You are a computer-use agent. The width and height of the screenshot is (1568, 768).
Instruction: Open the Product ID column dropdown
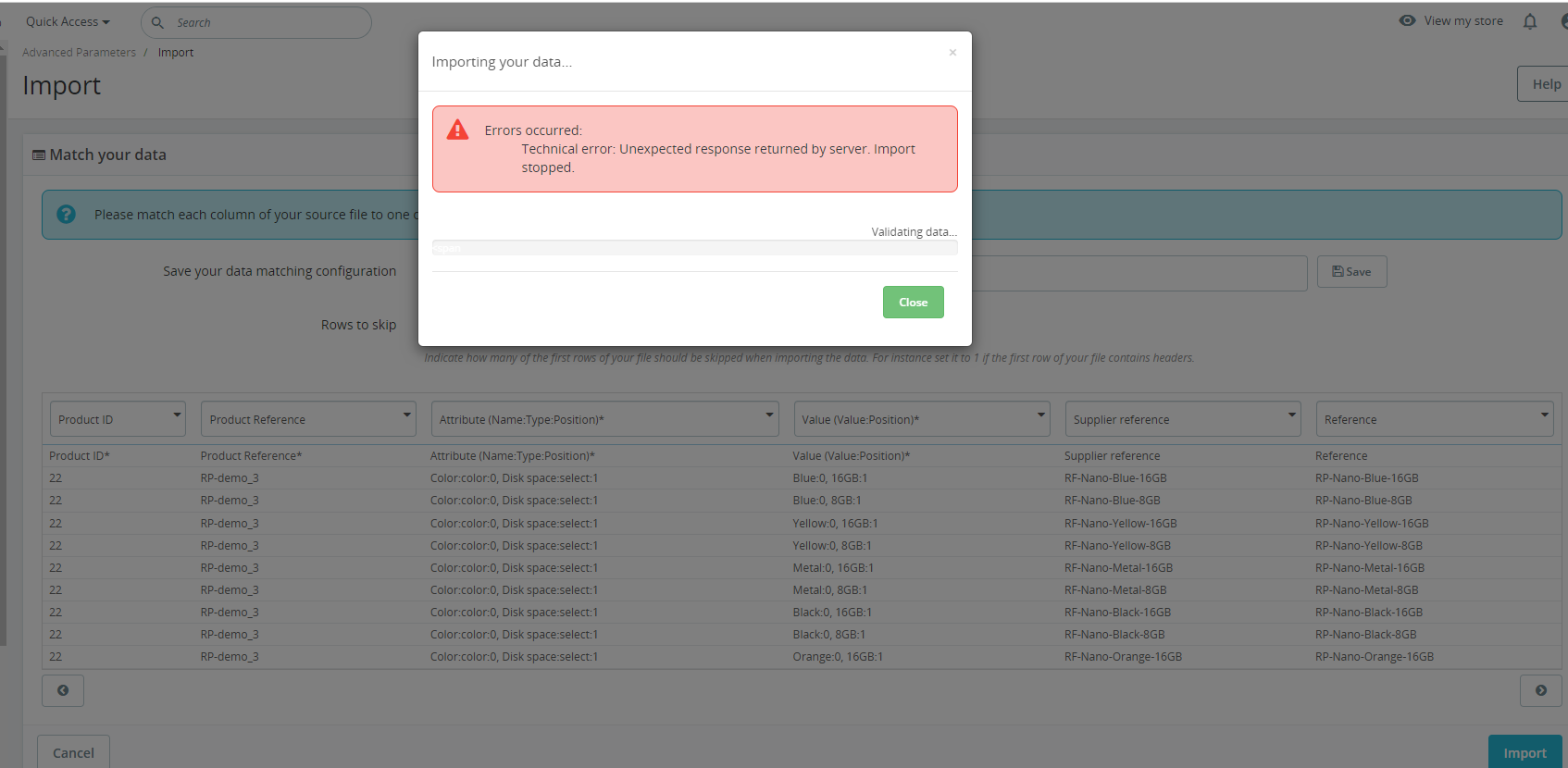(118, 419)
